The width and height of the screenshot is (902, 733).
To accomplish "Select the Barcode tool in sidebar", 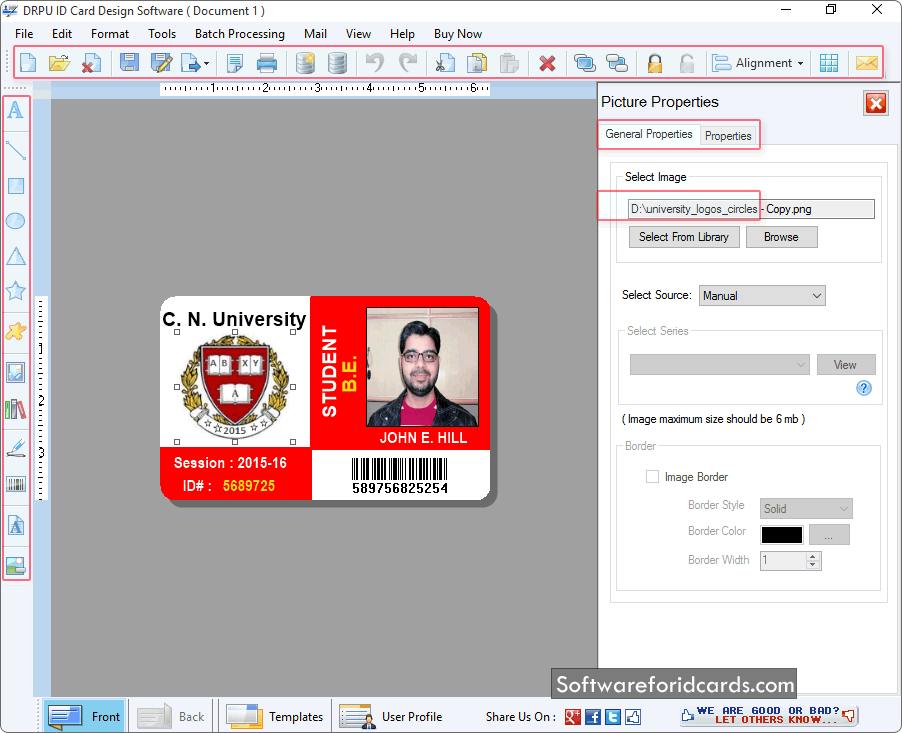I will pyautogui.click(x=16, y=484).
